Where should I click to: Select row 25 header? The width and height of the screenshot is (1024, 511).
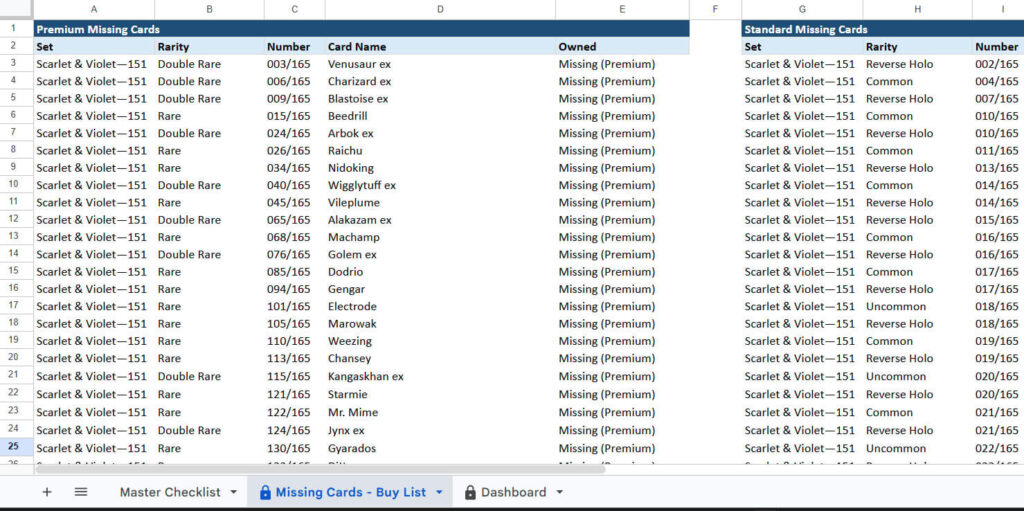pos(14,447)
